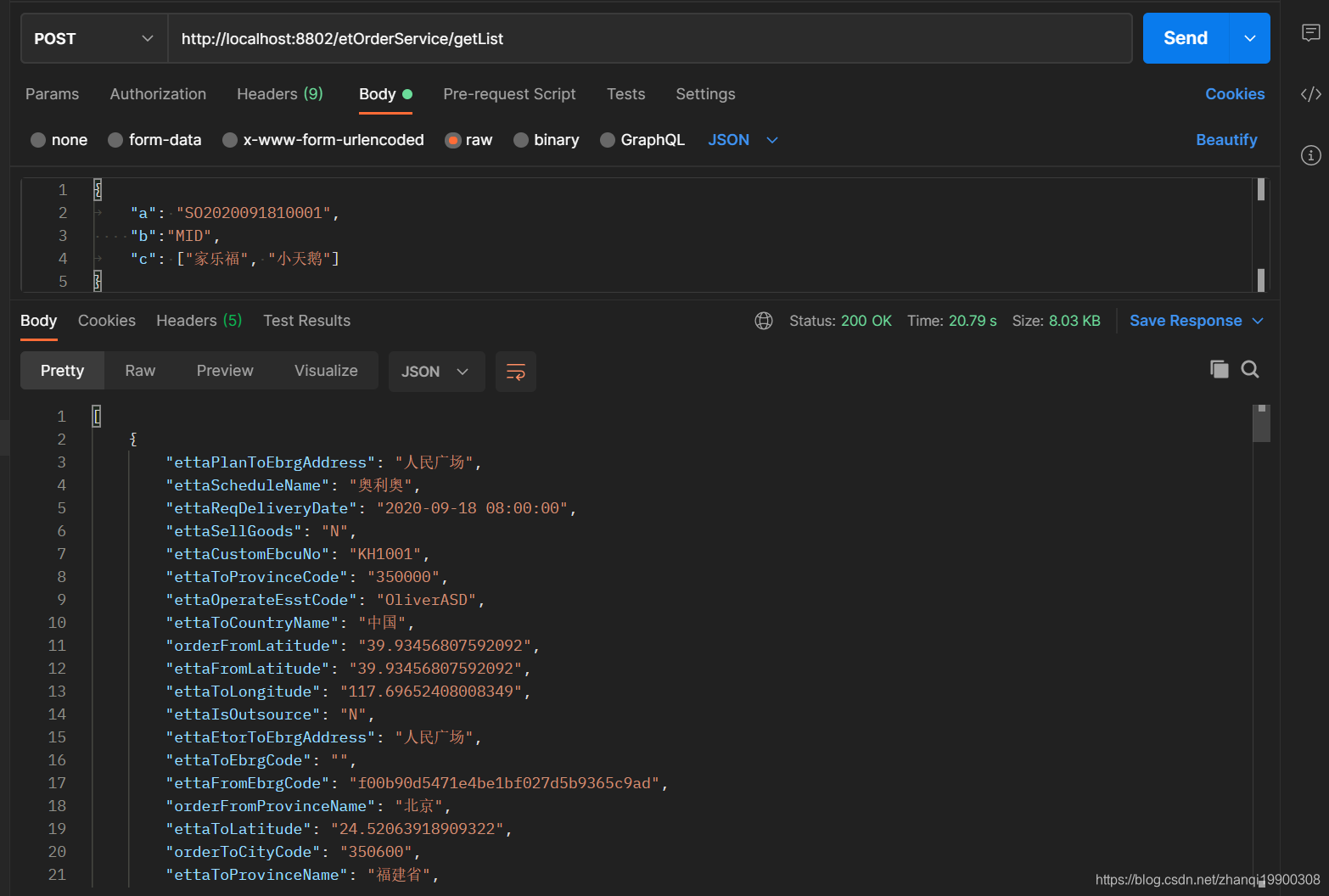The width and height of the screenshot is (1329, 896).
Task: Switch to the Authorization tab
Action: point(158,94)
